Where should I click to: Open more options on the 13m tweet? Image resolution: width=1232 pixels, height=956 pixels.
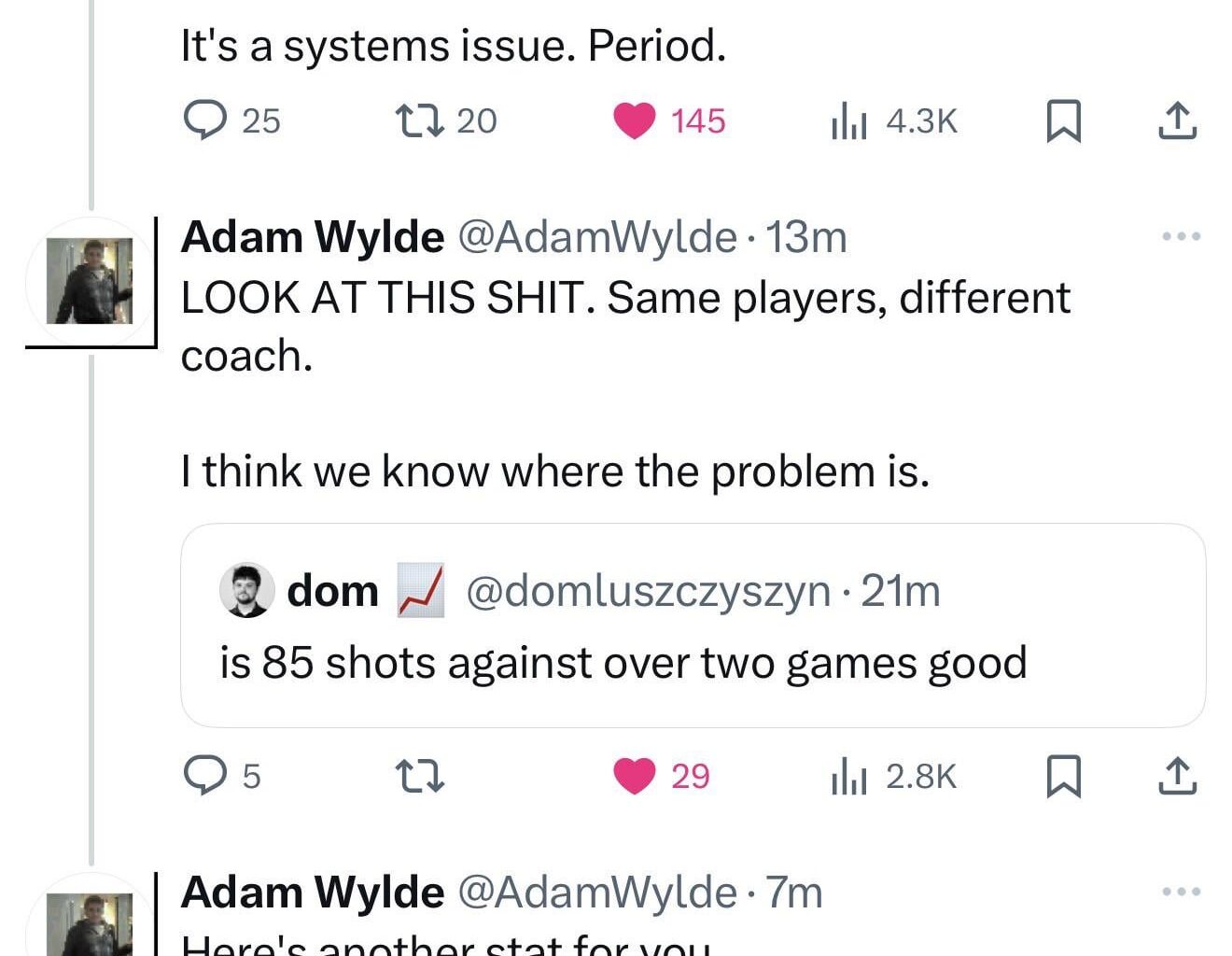[1181, 236]
